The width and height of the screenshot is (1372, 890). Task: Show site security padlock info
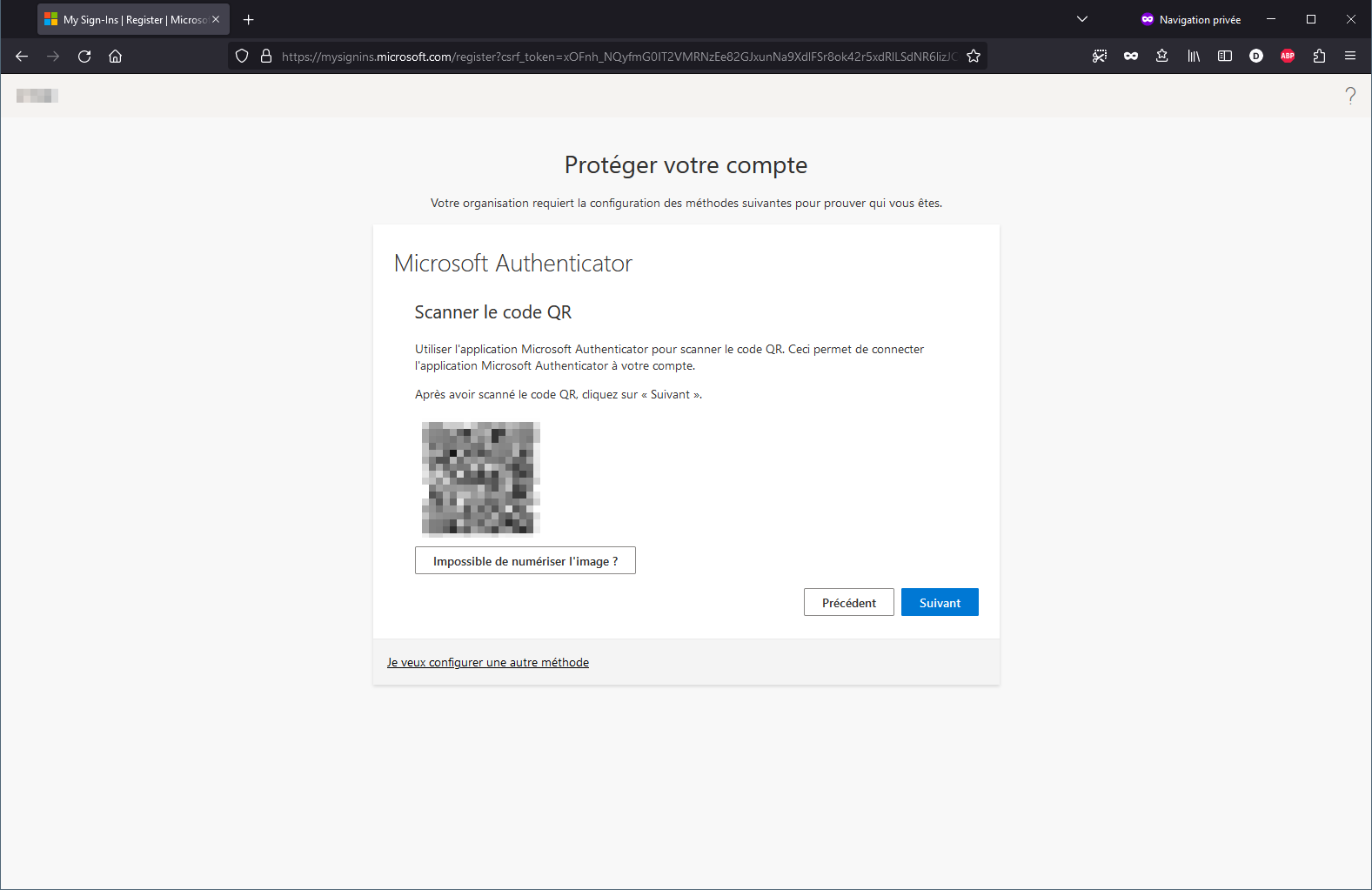tap(266, 57)
